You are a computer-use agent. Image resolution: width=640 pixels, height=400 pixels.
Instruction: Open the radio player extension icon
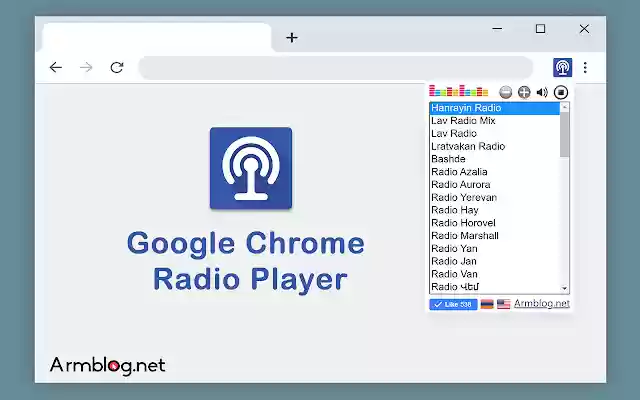(562, 67)
